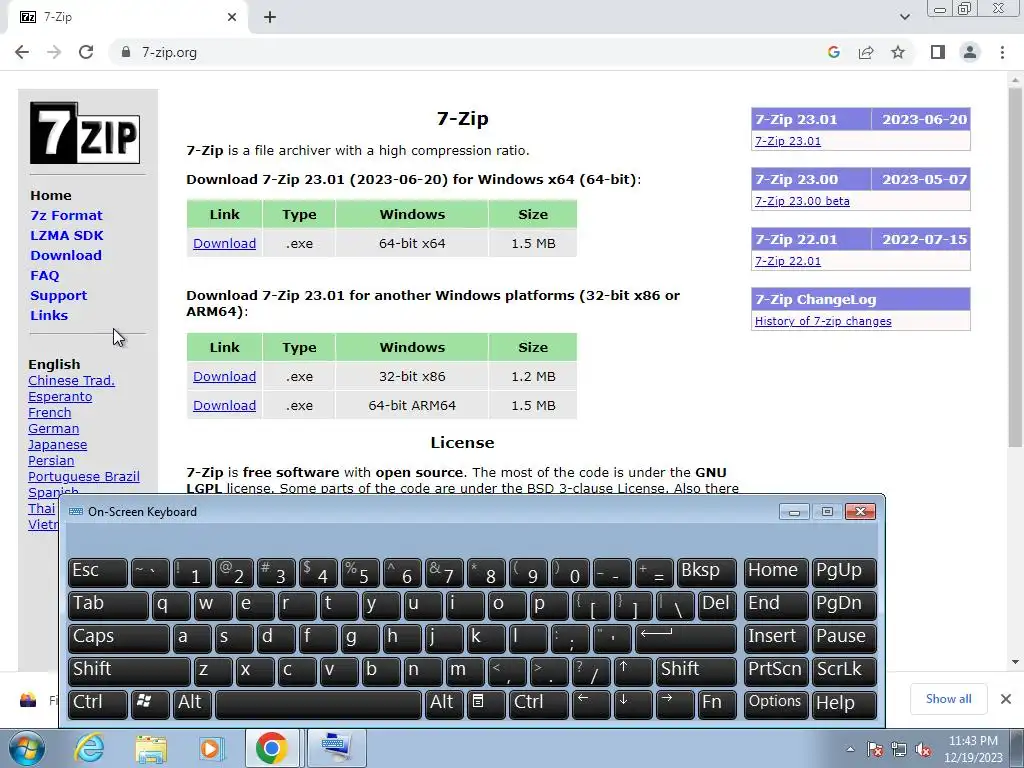
Task: Close the 7-Zip browser tab
Action: point(232,17)
